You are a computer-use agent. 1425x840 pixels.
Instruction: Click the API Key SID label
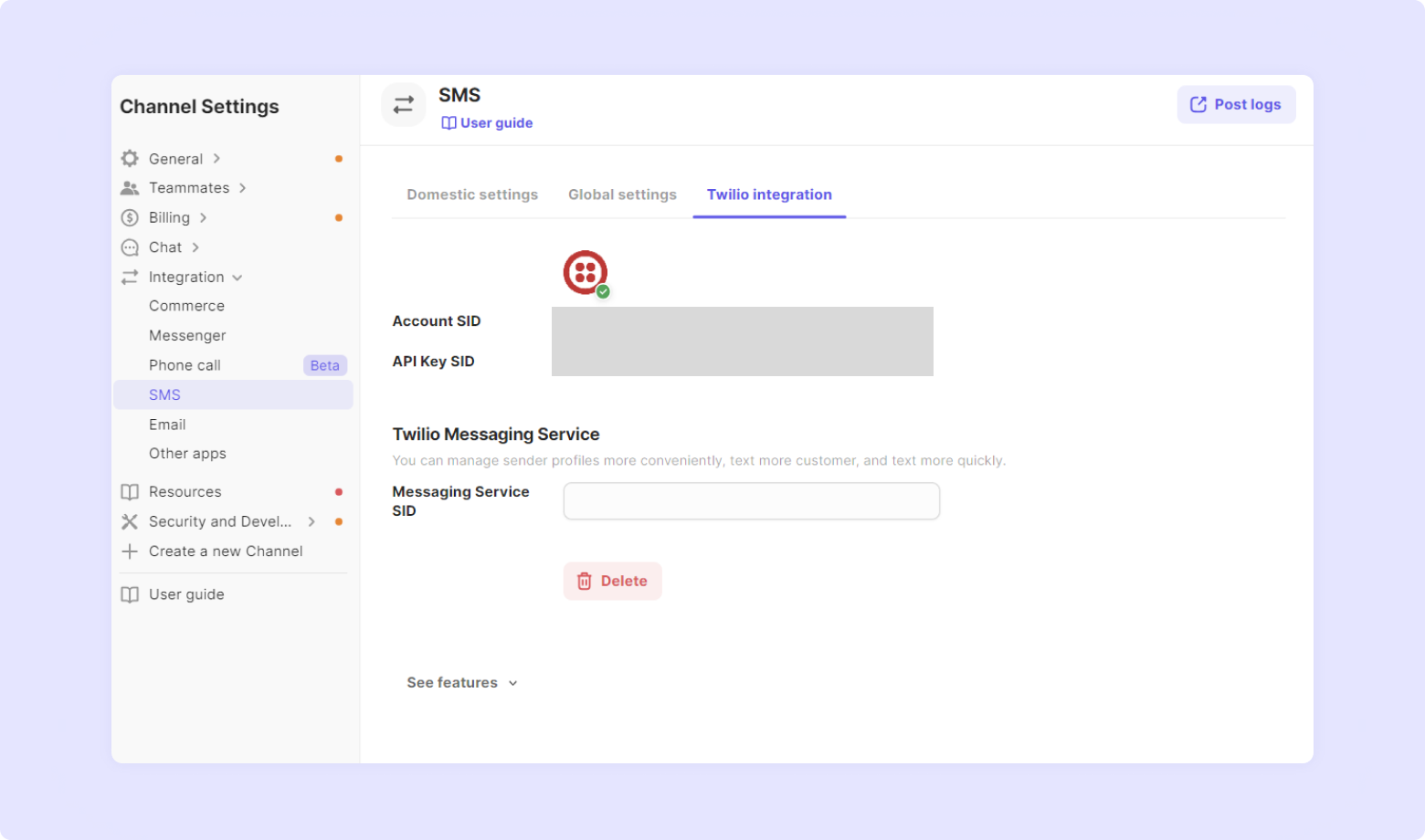[434, 362]
